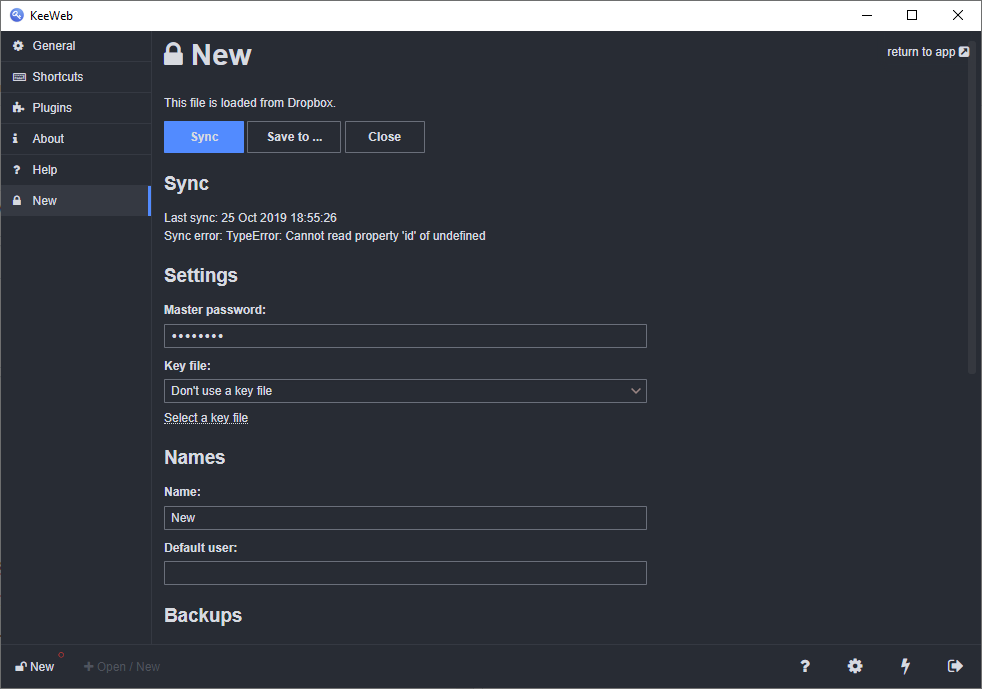
Task: Click the info icon next to About
Action: [18, 138]
